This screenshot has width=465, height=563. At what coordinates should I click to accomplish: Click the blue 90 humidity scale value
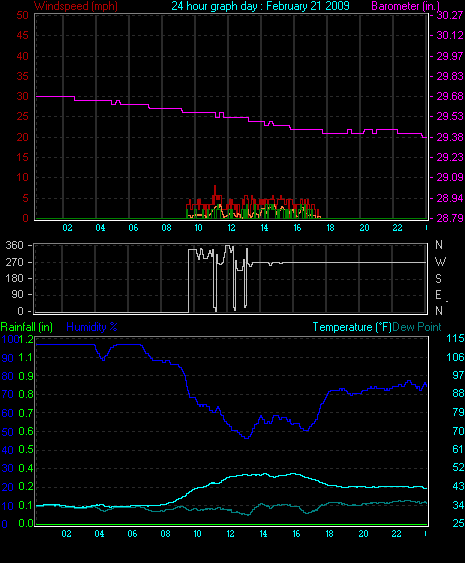point(7,358)
